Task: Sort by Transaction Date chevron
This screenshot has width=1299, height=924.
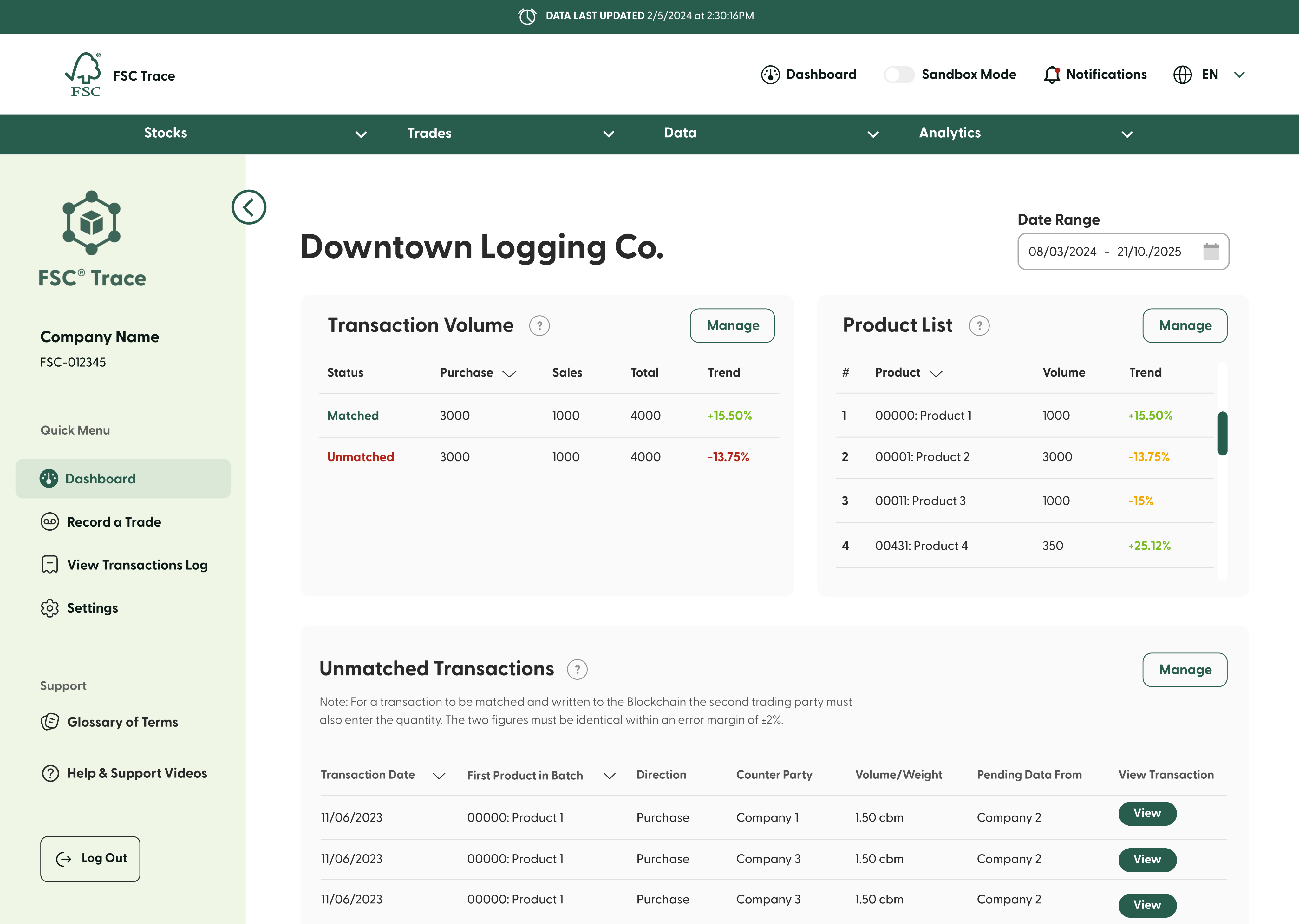Action: tap(439, 776)
